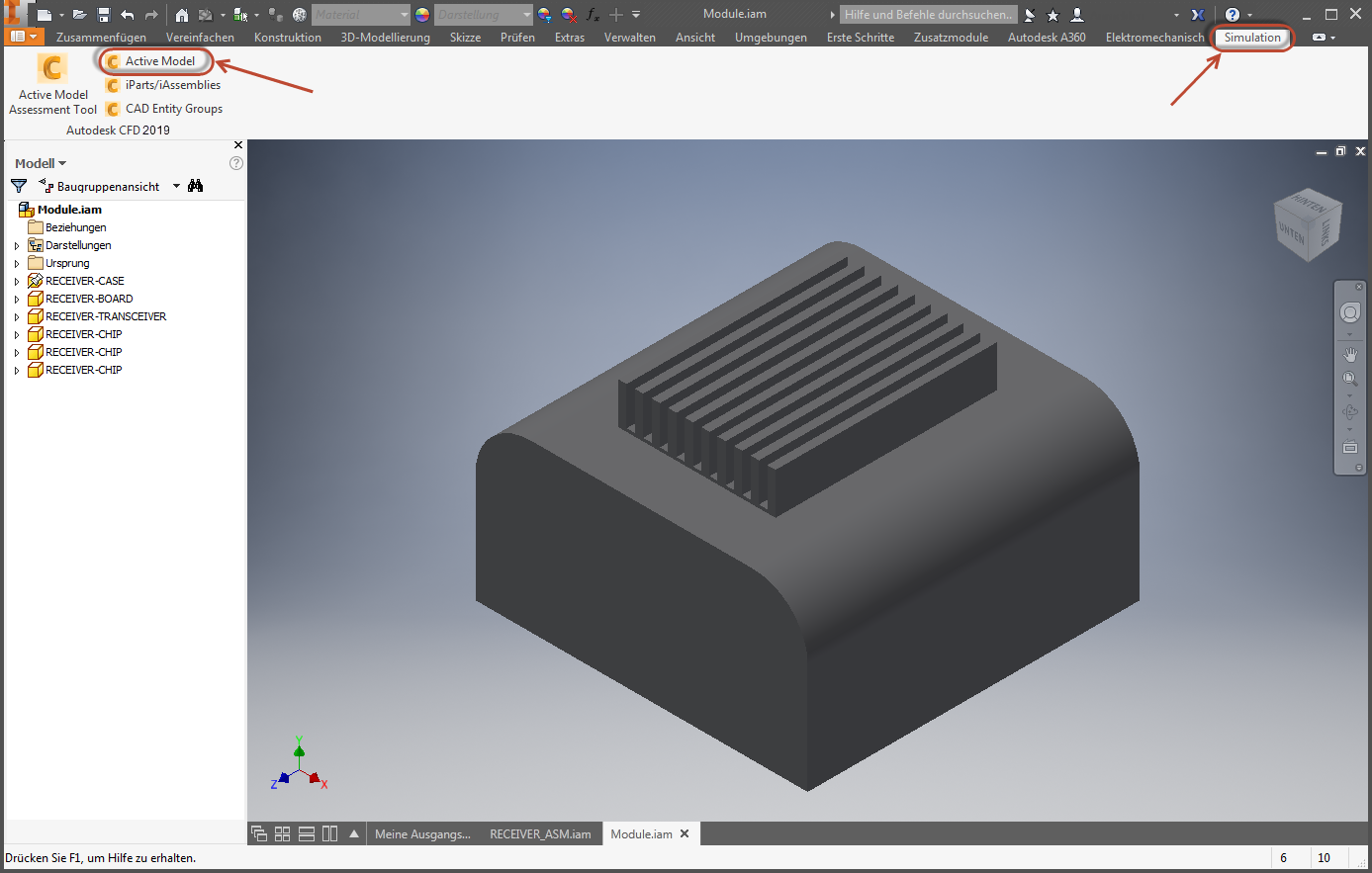This screenshot has height=873, width=1372.
Task: Save the document with the floppy icon
Action: pyautogui.click(x=104, y=15)
